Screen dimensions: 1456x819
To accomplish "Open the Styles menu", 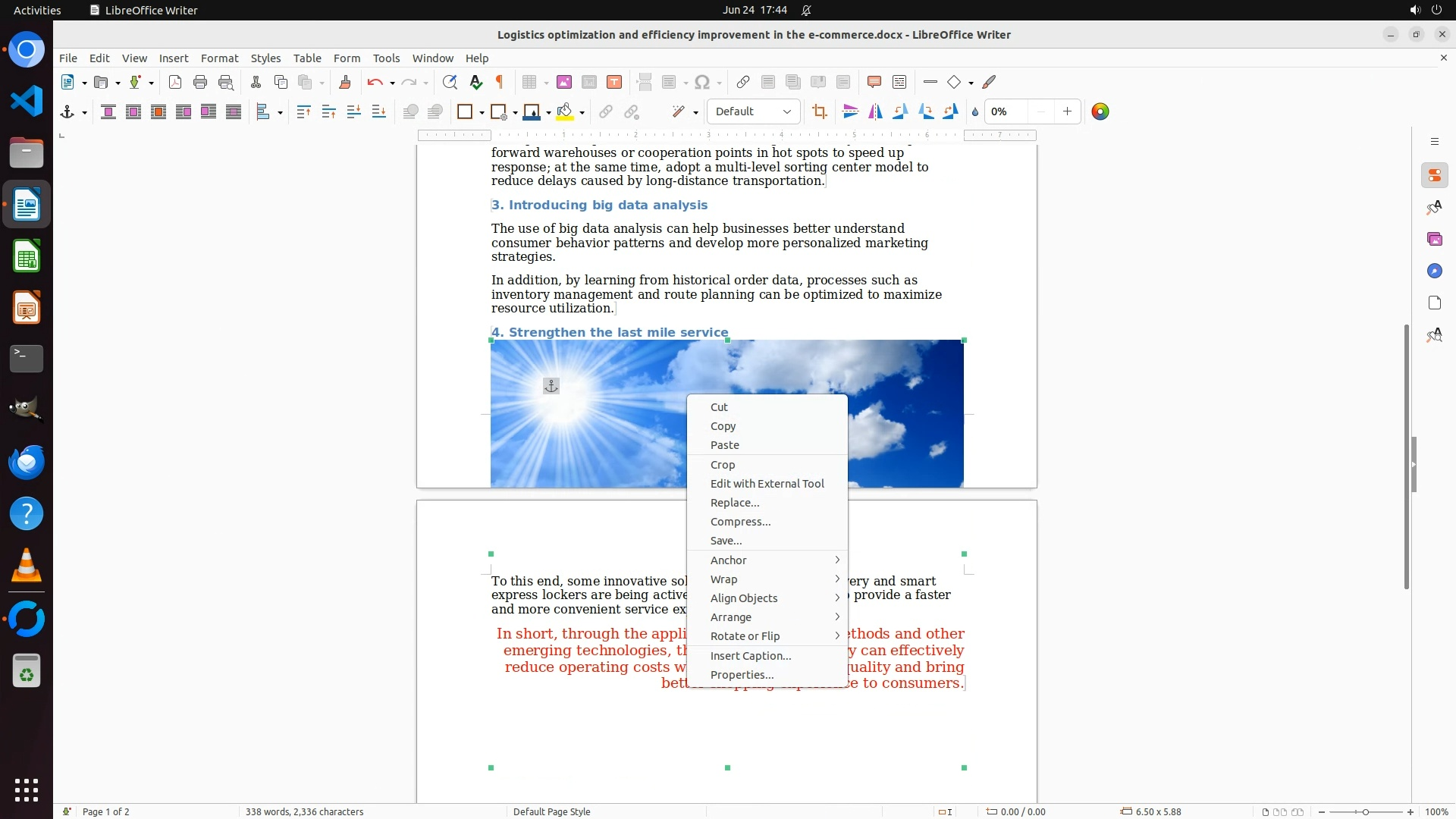I will click(265, 58).
